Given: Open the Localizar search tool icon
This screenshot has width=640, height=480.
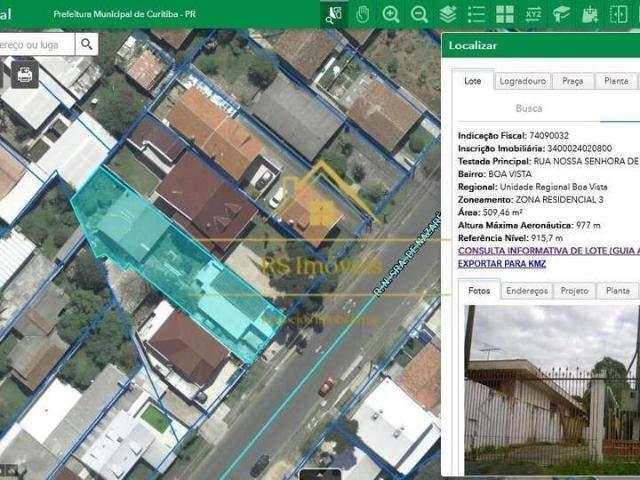Looking at the screenshot, I should [x=334, y=14].
